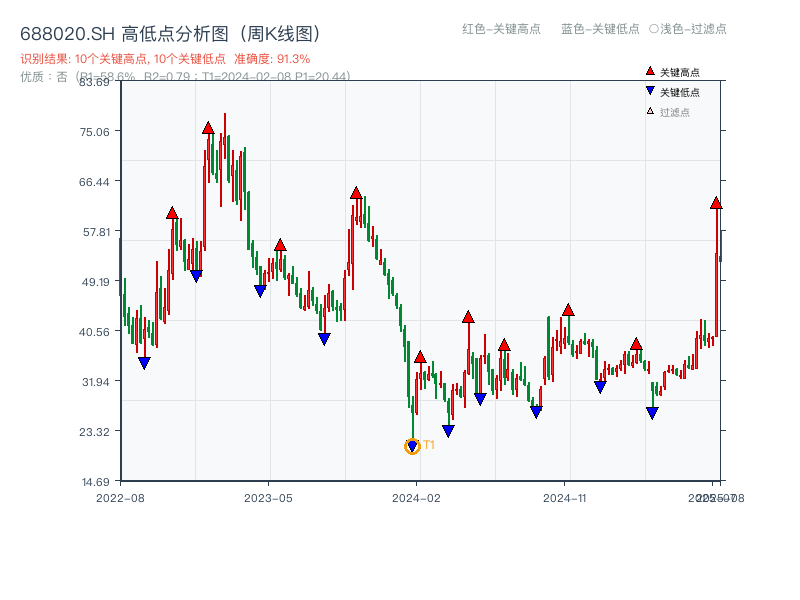This screenshot has height=600, width=800.
Task: Select the 关键低点 blue triangle legend marker
Action: coord(650,90)
